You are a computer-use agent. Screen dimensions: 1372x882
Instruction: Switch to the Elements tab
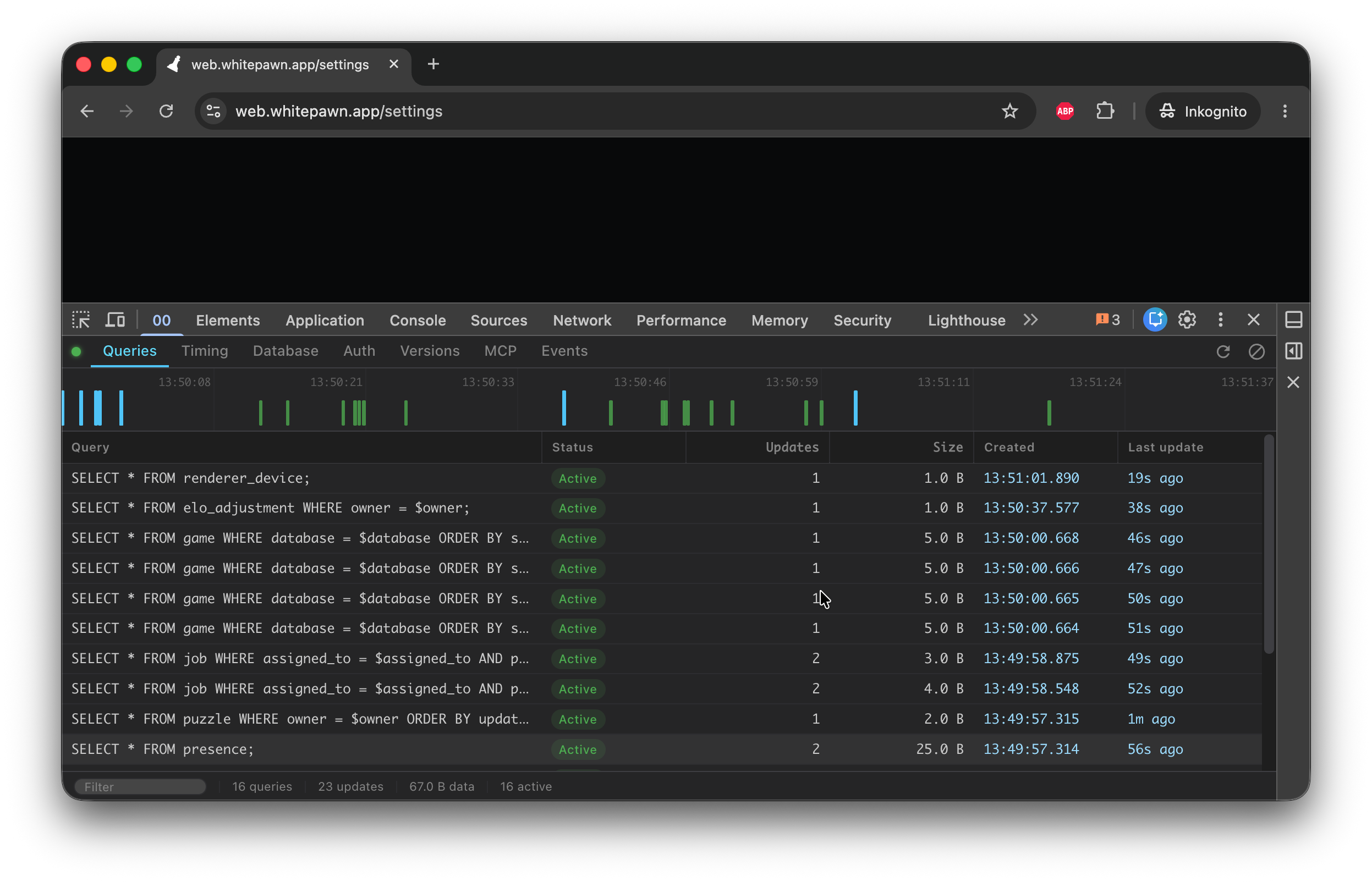228,320
